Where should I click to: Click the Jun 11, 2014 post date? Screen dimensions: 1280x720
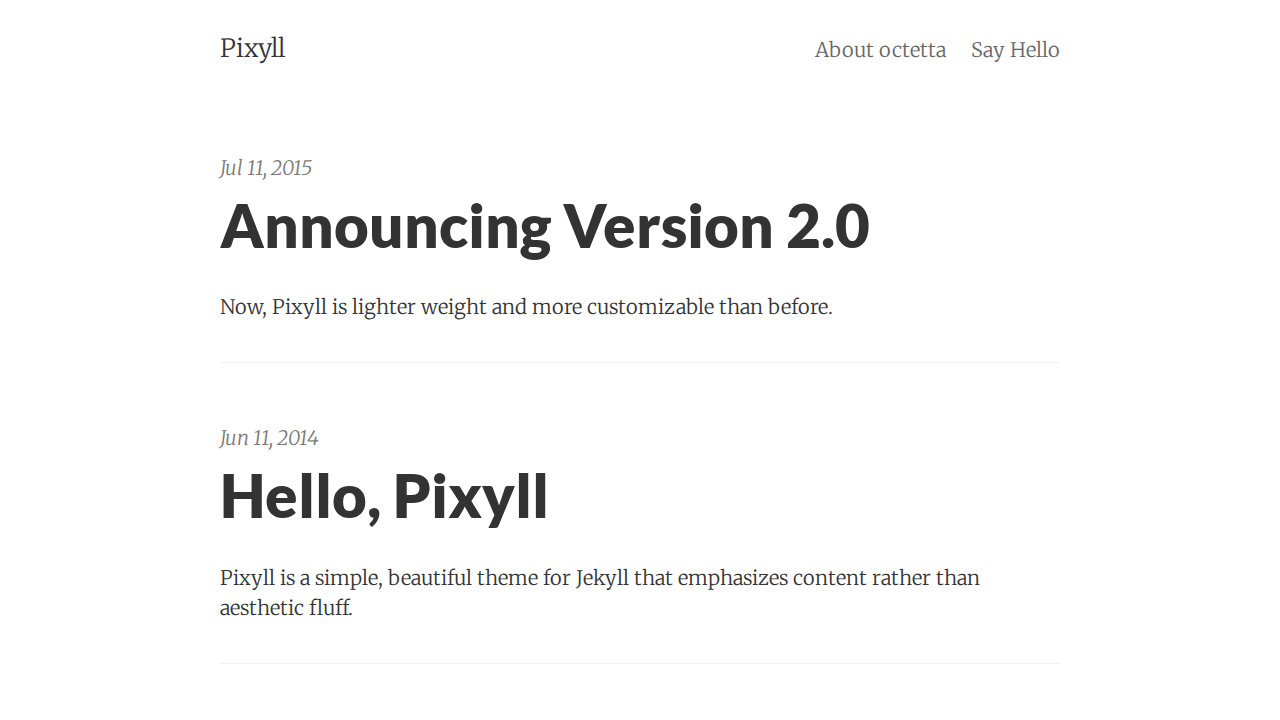[269, 438]
